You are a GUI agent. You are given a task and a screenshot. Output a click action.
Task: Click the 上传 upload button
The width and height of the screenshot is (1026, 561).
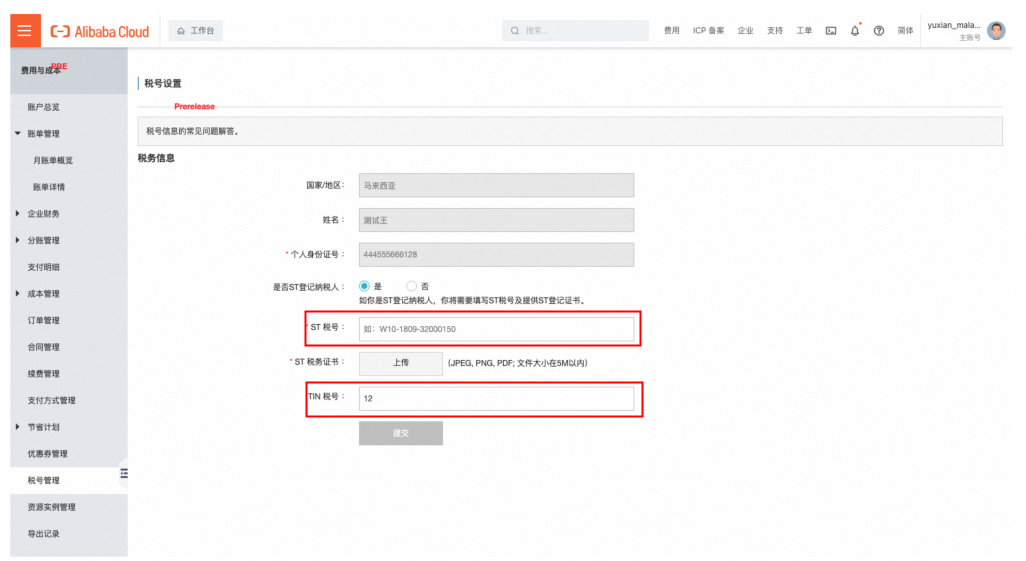(400, 363)
